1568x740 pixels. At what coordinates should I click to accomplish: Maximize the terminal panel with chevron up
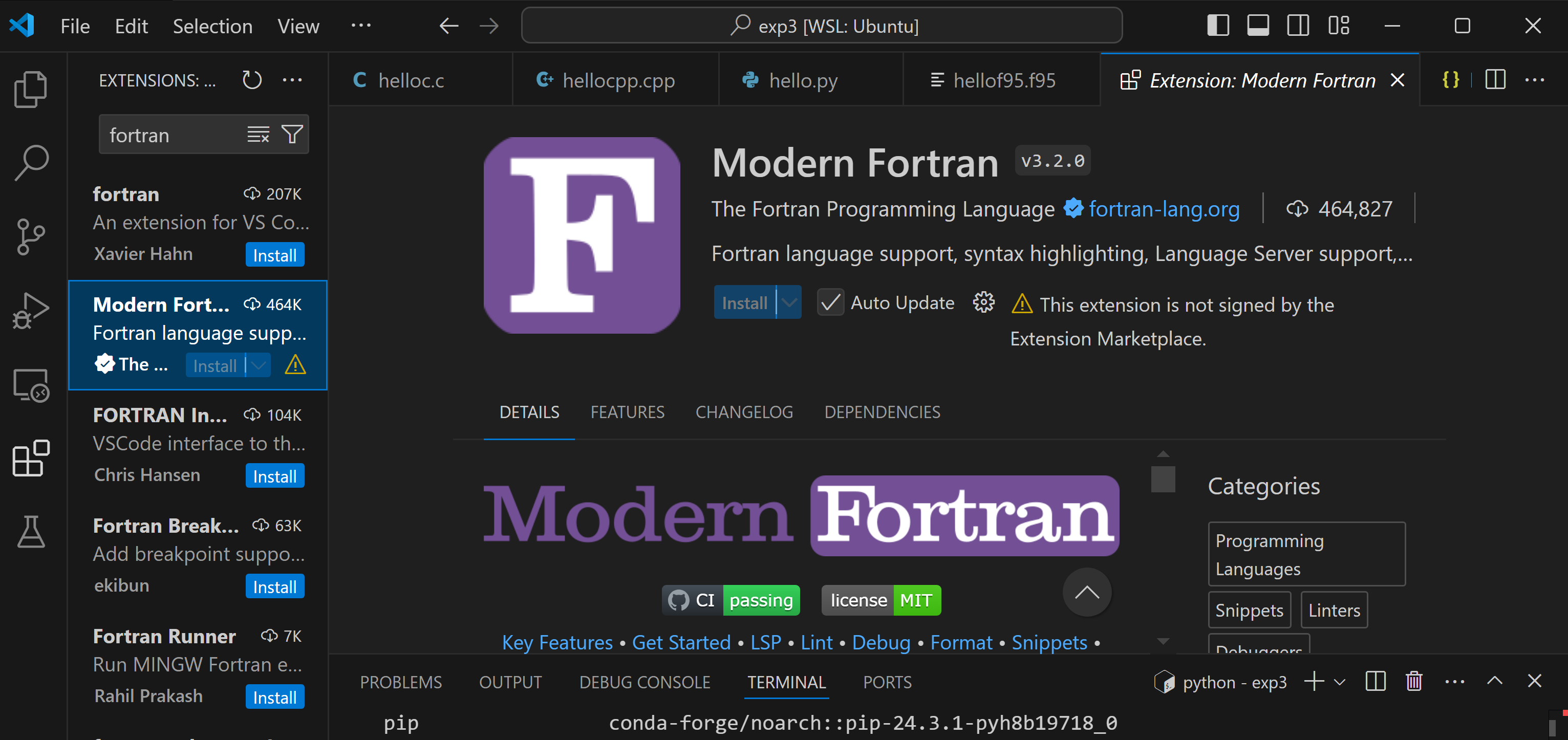(x=1495, y=681)
